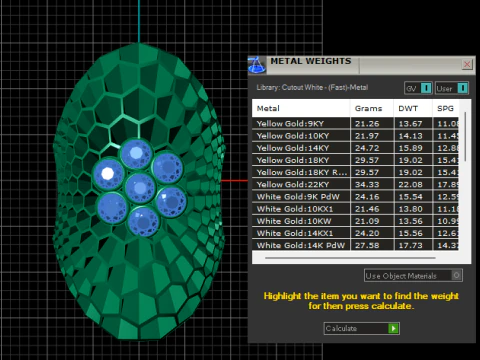
Task: Sort by the Grams column header
Action: point(372,108)
